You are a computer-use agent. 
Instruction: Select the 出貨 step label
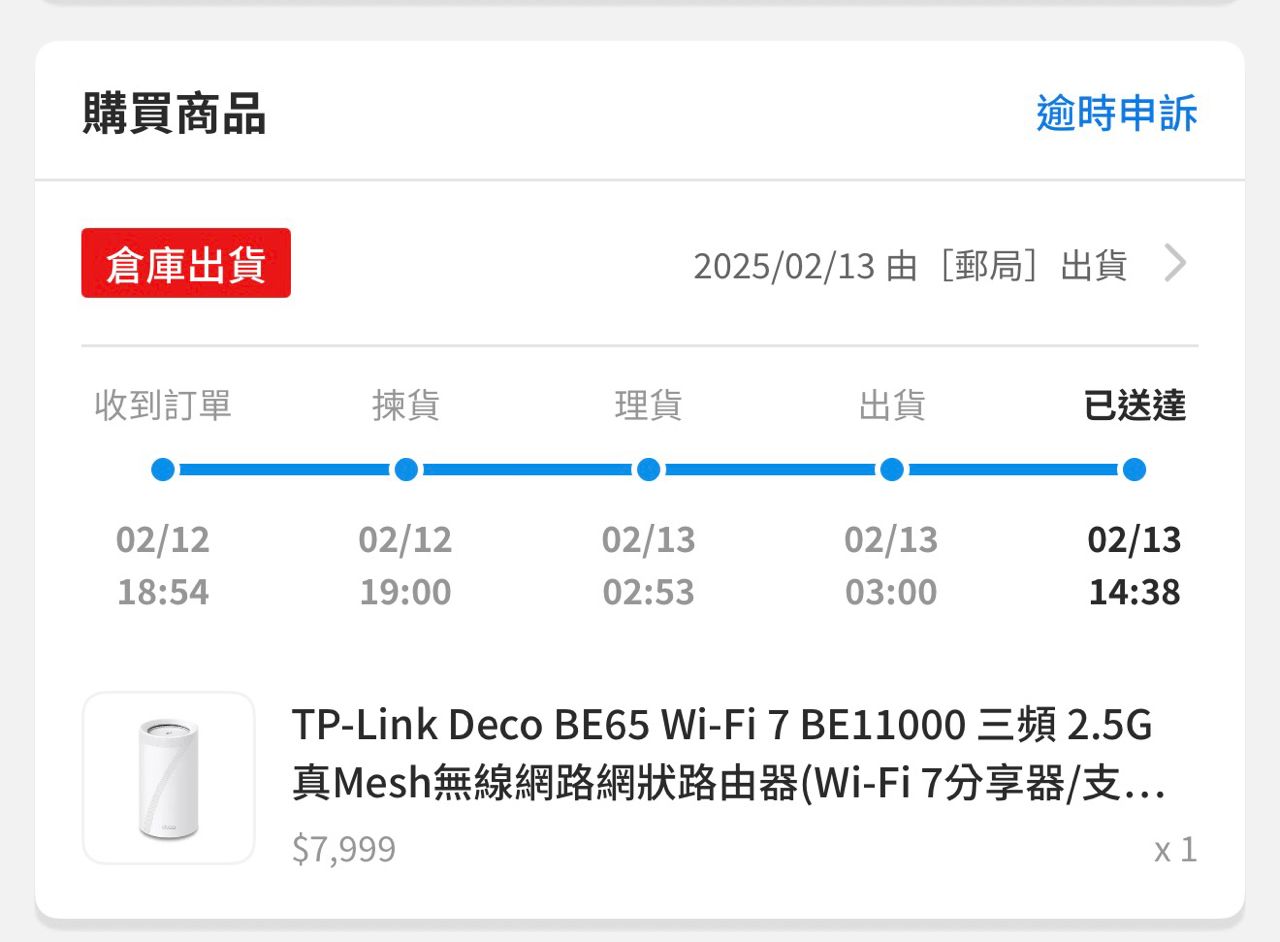(x=892, y=406)
